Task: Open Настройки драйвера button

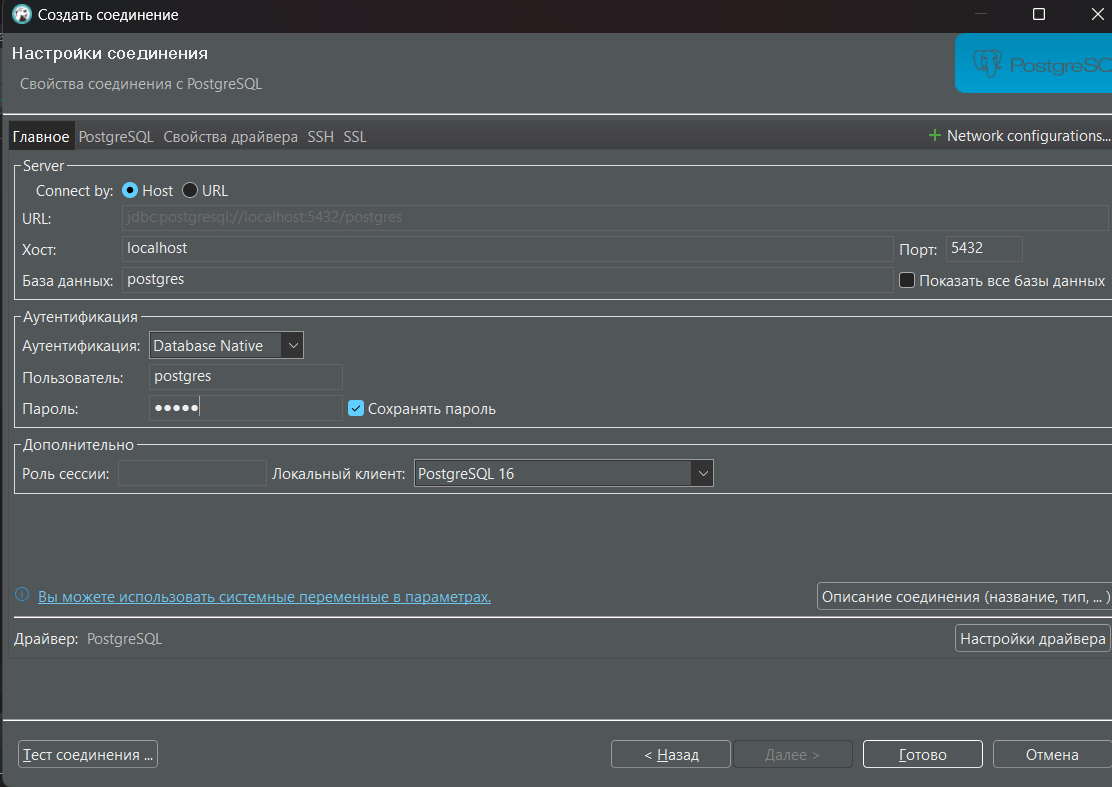Action: (1033, 638)
